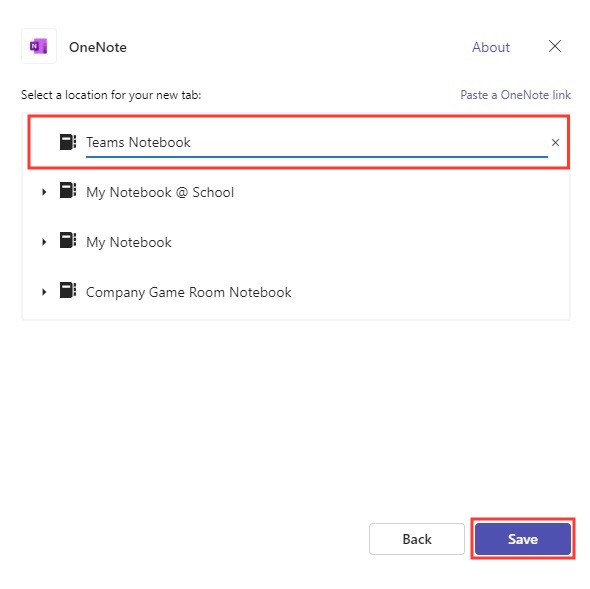Expand My Notebook @ School
The height and width of the screenshot is (589, 590).
pos(44,192)
